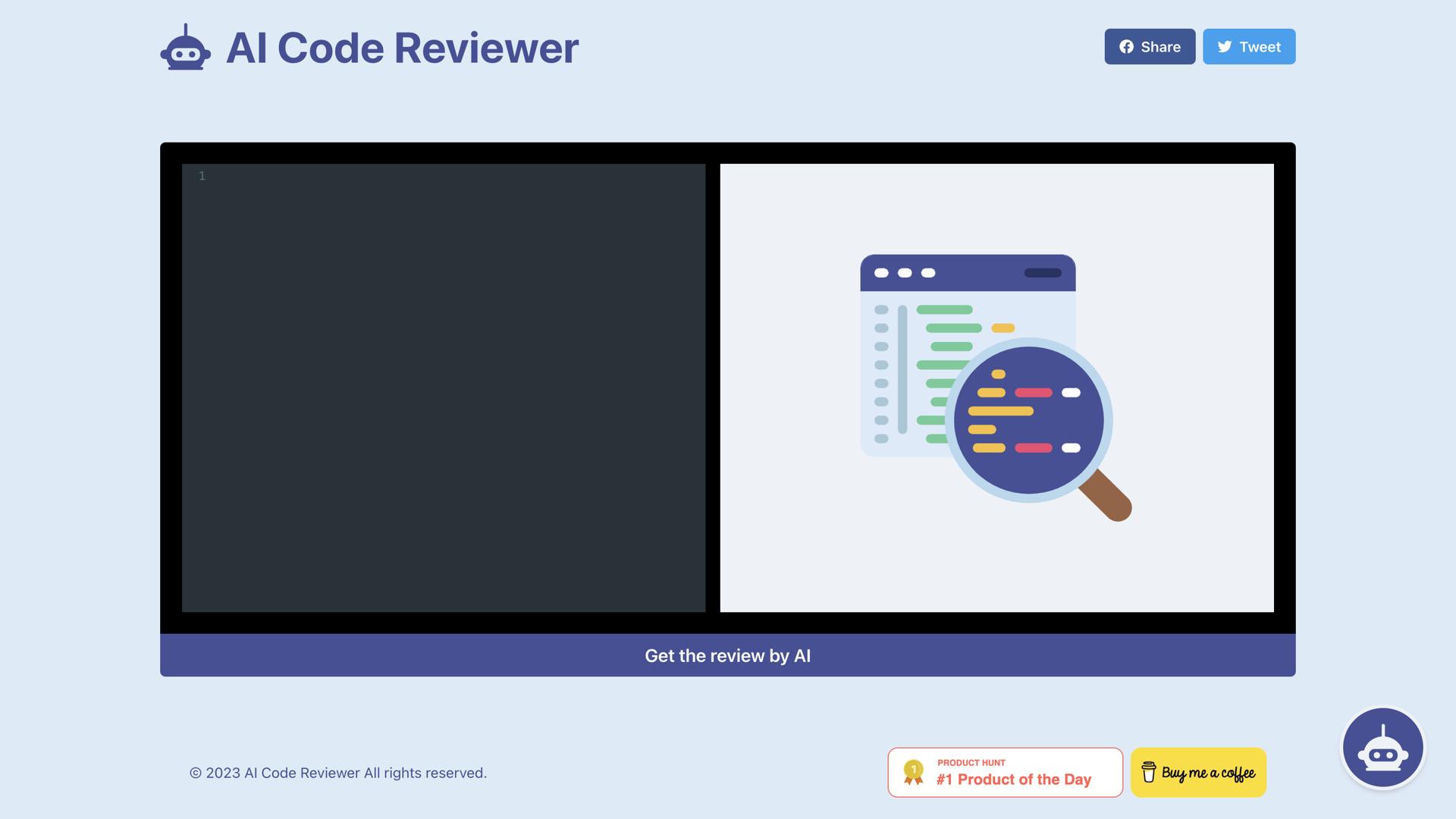Click line number 1 in the editor gutter
This screenshot has height=819, width=1456.
(201, 175)
